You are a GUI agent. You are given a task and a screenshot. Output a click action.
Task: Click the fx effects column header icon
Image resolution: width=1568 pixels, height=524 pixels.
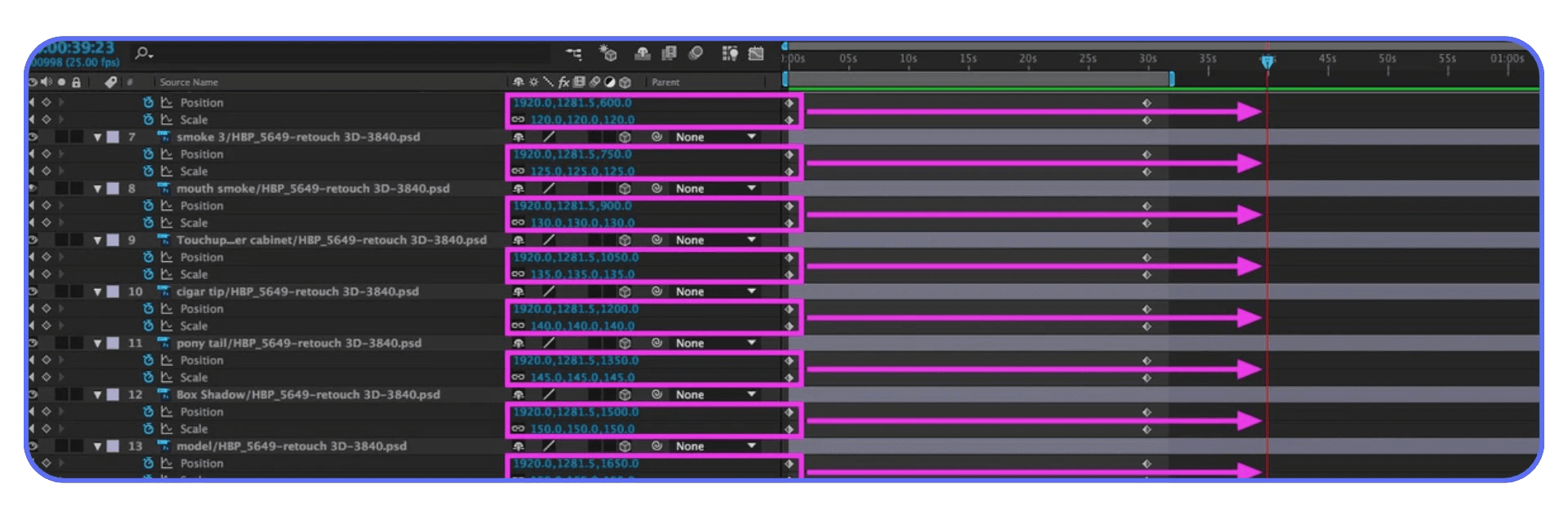tap(563, 82)
